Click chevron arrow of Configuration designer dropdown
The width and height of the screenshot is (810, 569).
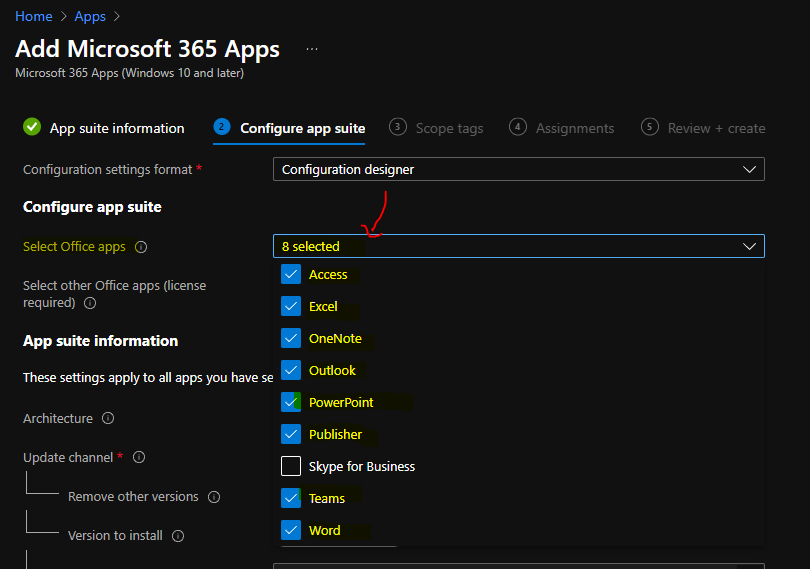[x=749, y=170]
